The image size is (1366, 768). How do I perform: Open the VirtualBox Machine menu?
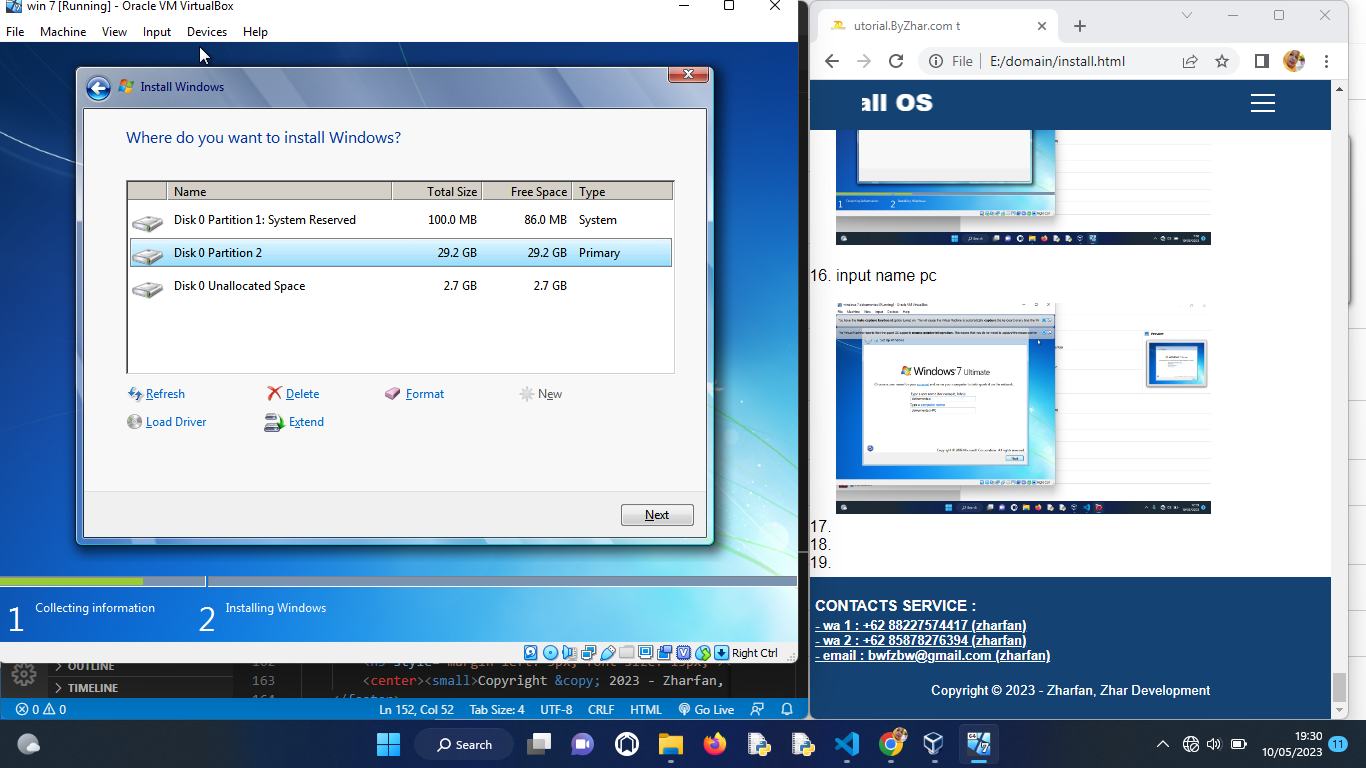coord(63,32)
